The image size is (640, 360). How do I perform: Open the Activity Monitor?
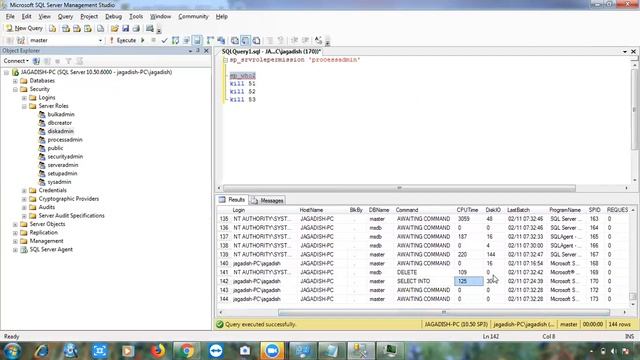tap(150, 28)
